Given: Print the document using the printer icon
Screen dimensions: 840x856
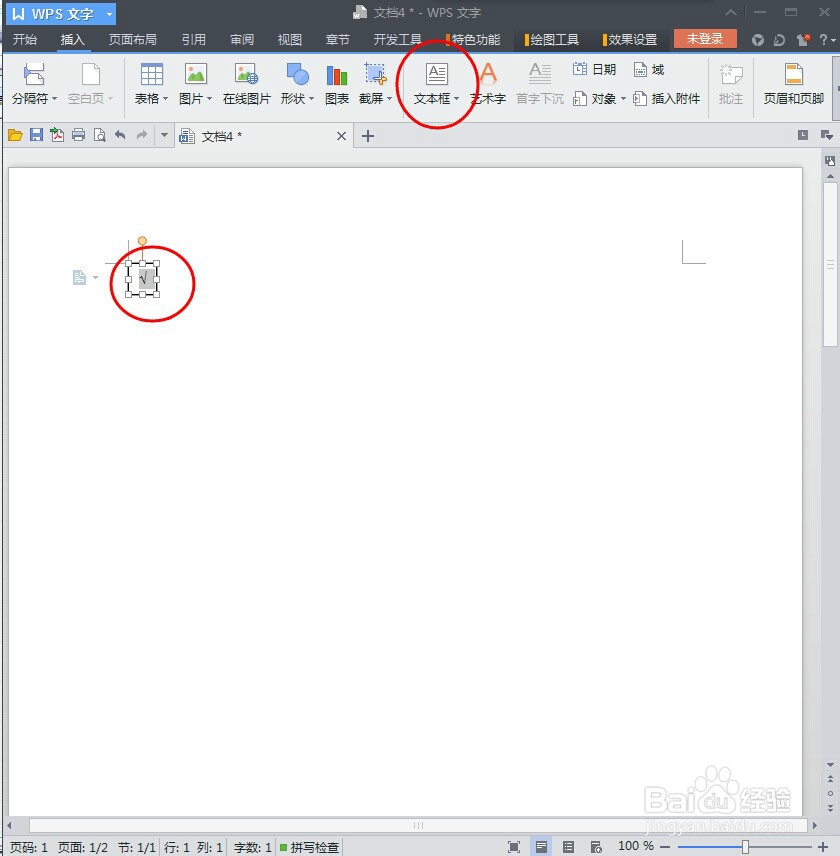Looking at the screenshot, I should (79, 135).
